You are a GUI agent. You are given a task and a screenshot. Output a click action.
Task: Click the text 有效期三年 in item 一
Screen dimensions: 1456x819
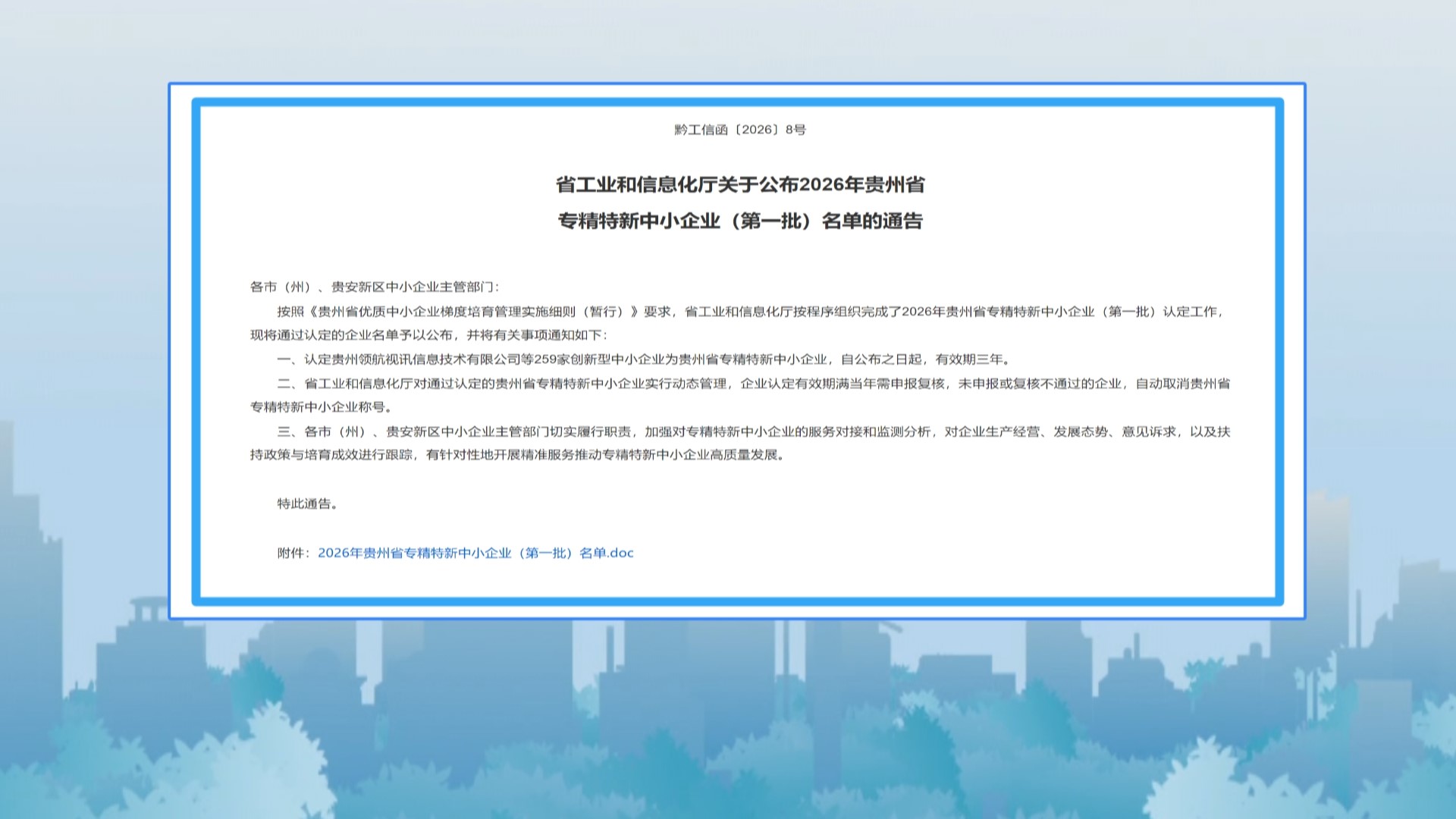pos(968,359)
